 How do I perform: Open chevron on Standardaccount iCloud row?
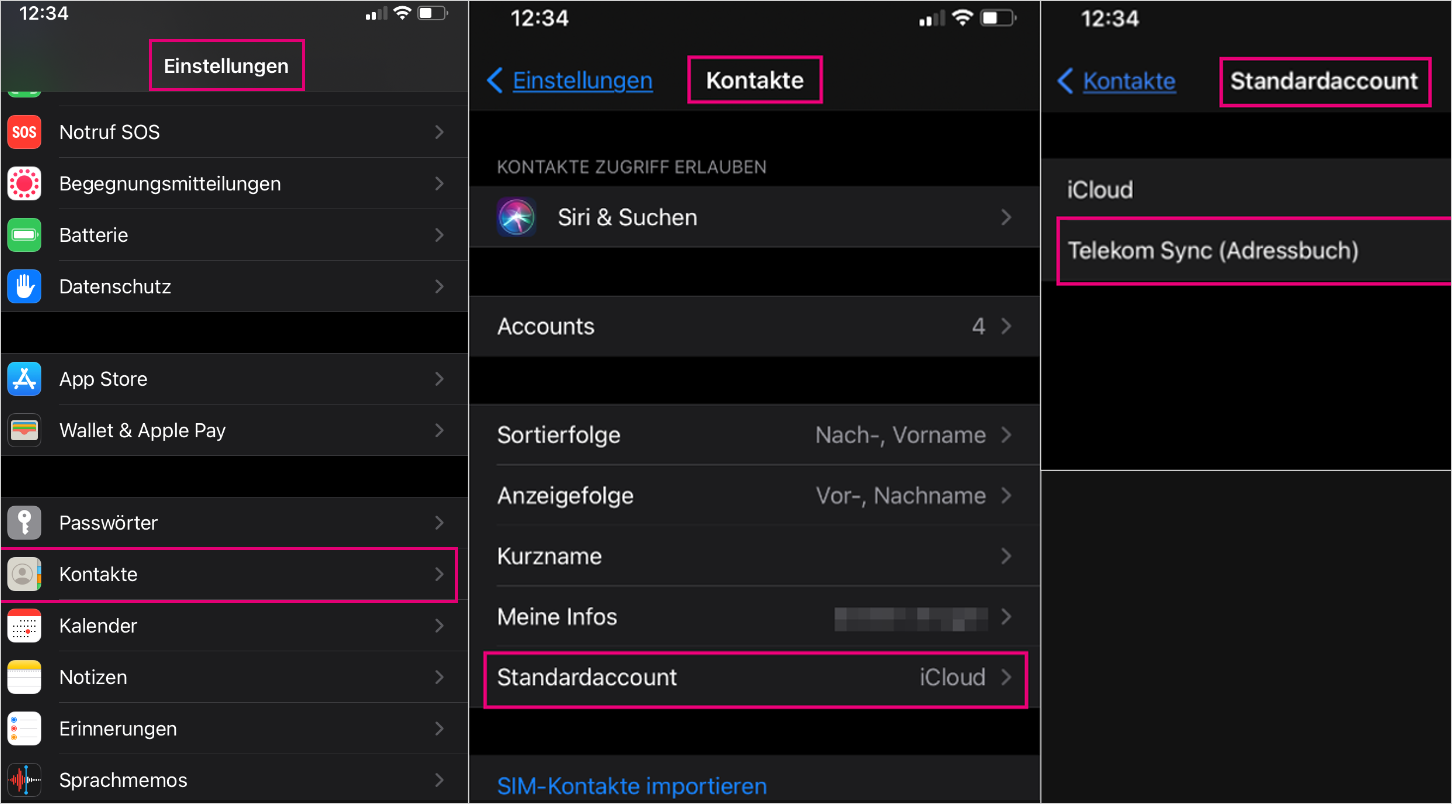(x=1007, y=677)
